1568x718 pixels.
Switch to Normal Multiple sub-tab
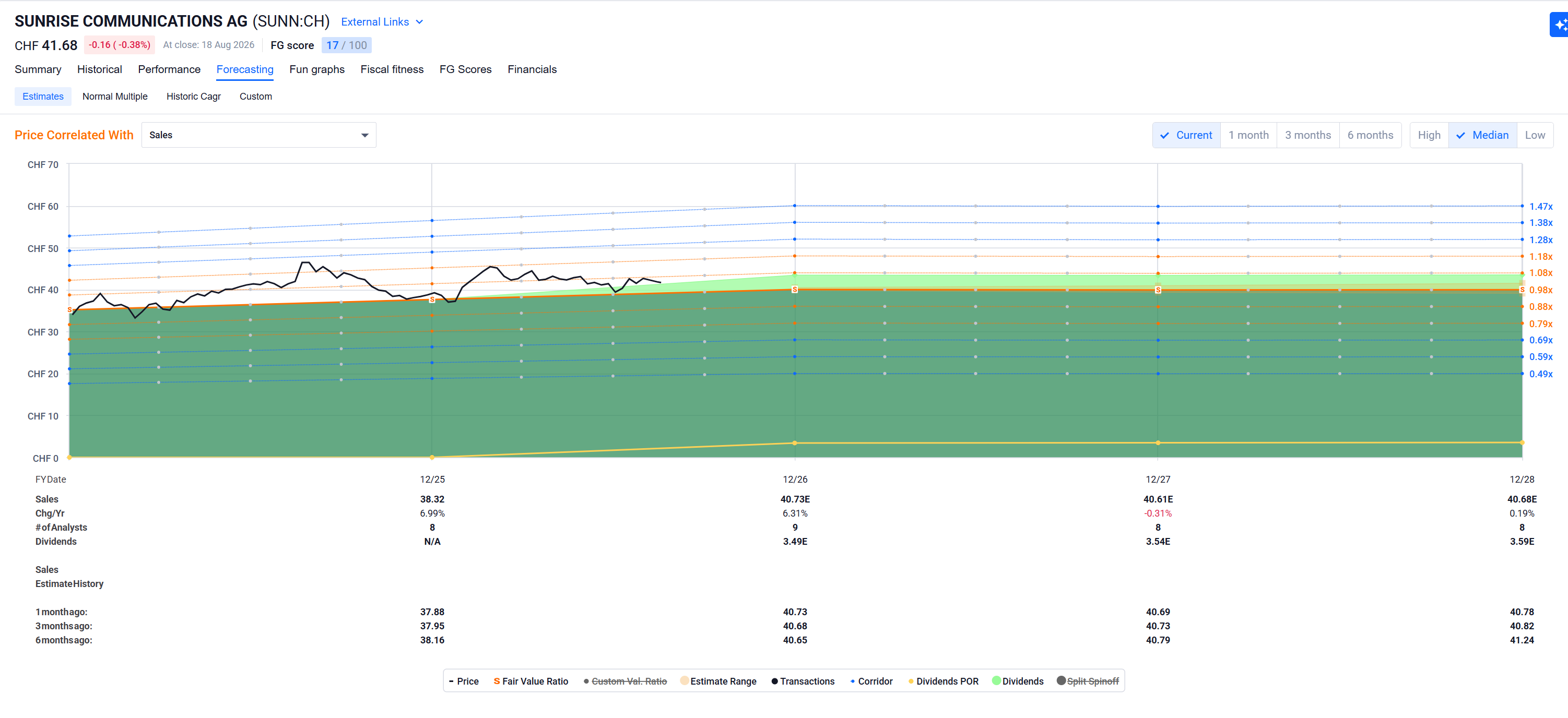[115, 96]
